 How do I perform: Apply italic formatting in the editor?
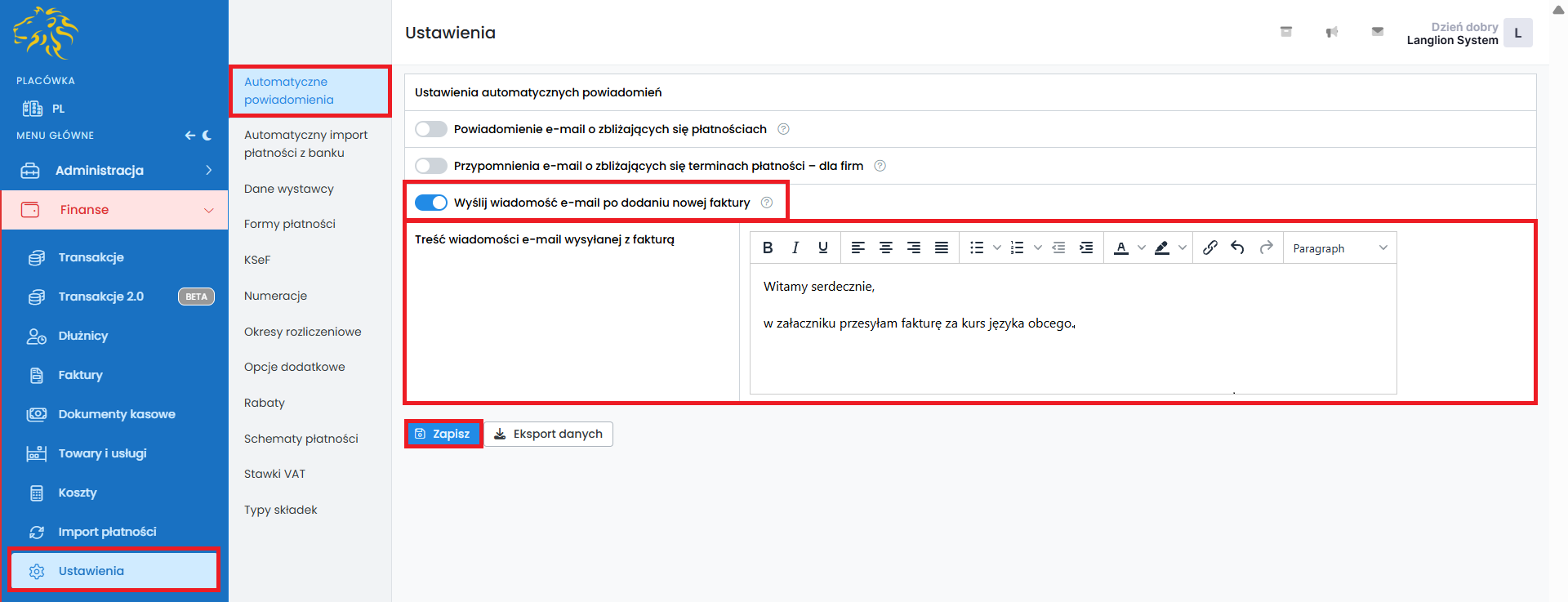click(795, 247)
